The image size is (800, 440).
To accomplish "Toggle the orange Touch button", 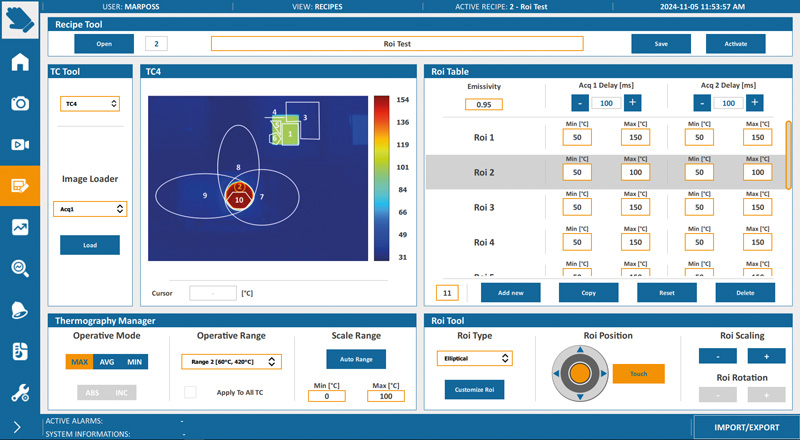I will [638, 374].
